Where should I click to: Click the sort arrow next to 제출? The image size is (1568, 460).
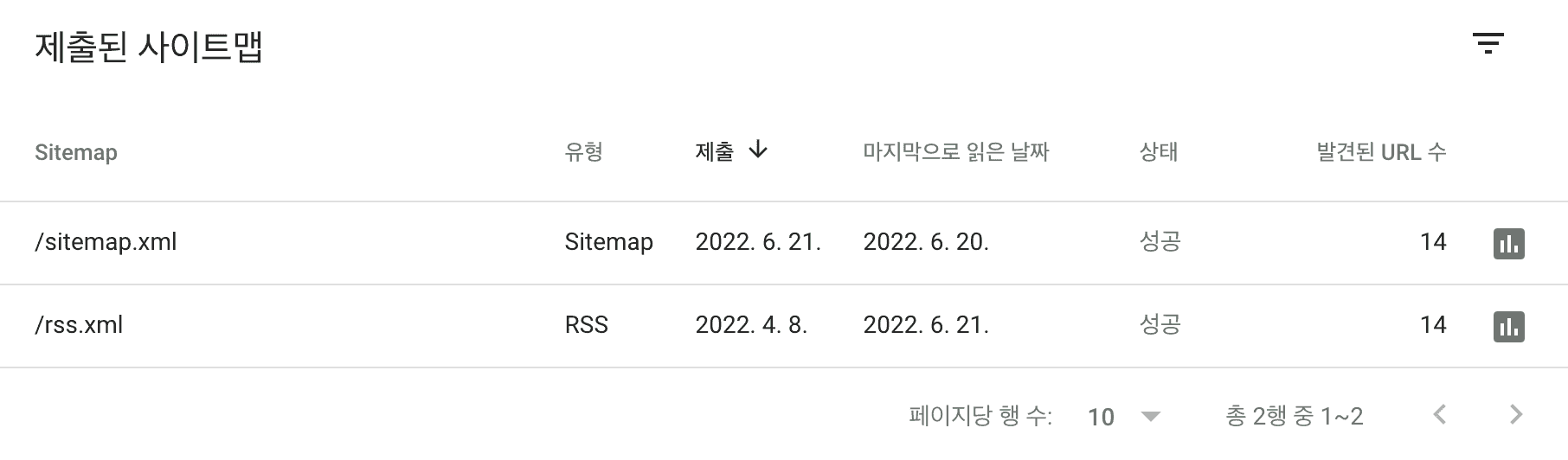[x=758, y=150]
